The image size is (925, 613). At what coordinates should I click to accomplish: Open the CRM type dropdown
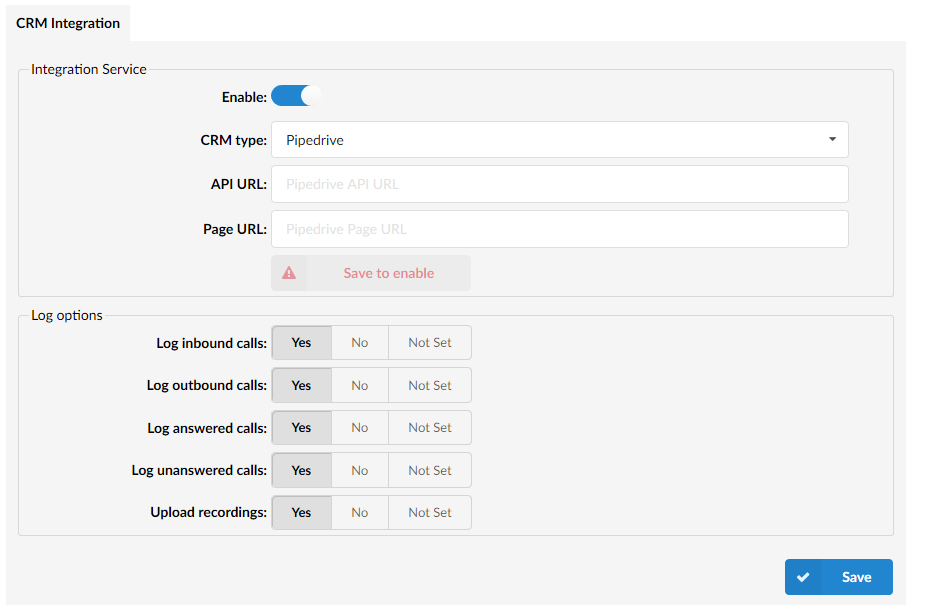click(559, 140)
